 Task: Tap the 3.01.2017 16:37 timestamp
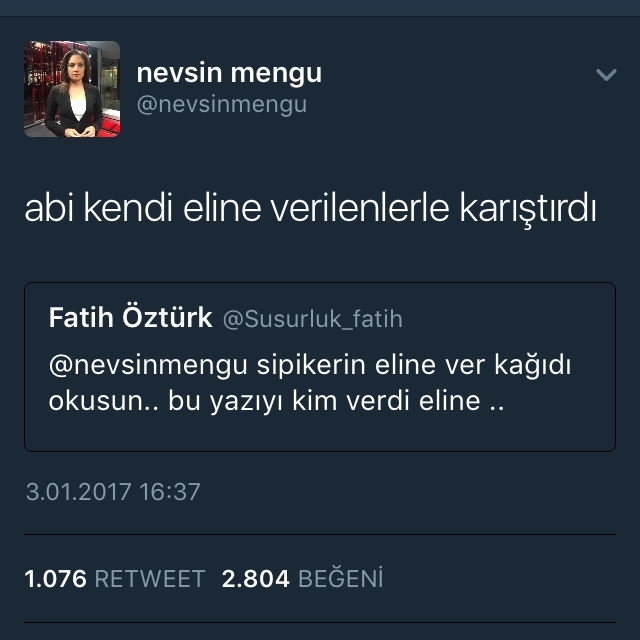tap(113, 491)
